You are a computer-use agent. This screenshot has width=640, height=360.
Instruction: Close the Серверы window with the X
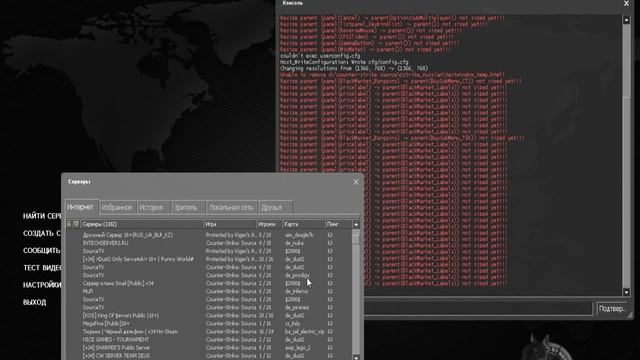356,182
